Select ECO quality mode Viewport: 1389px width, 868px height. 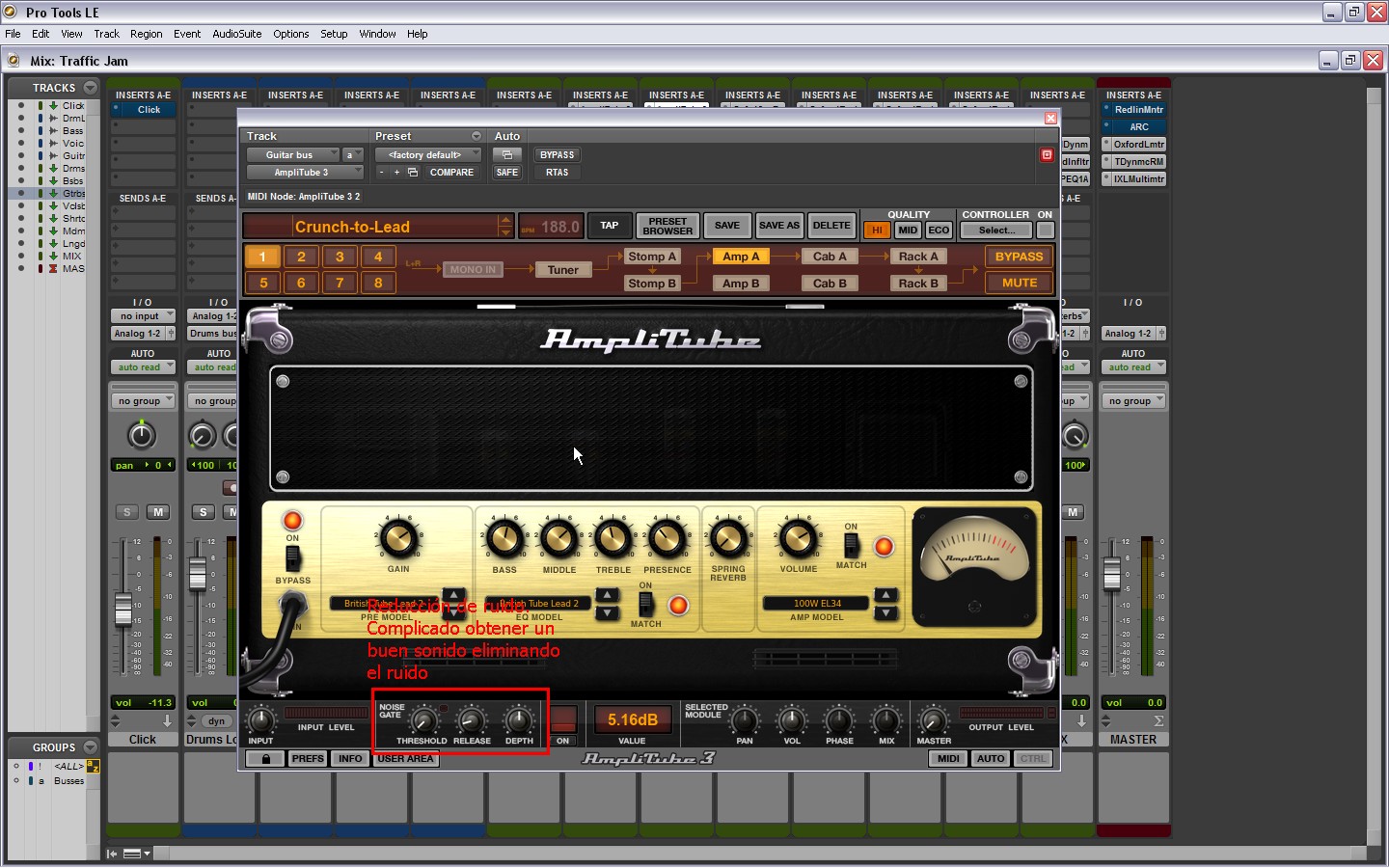[939, 231]
